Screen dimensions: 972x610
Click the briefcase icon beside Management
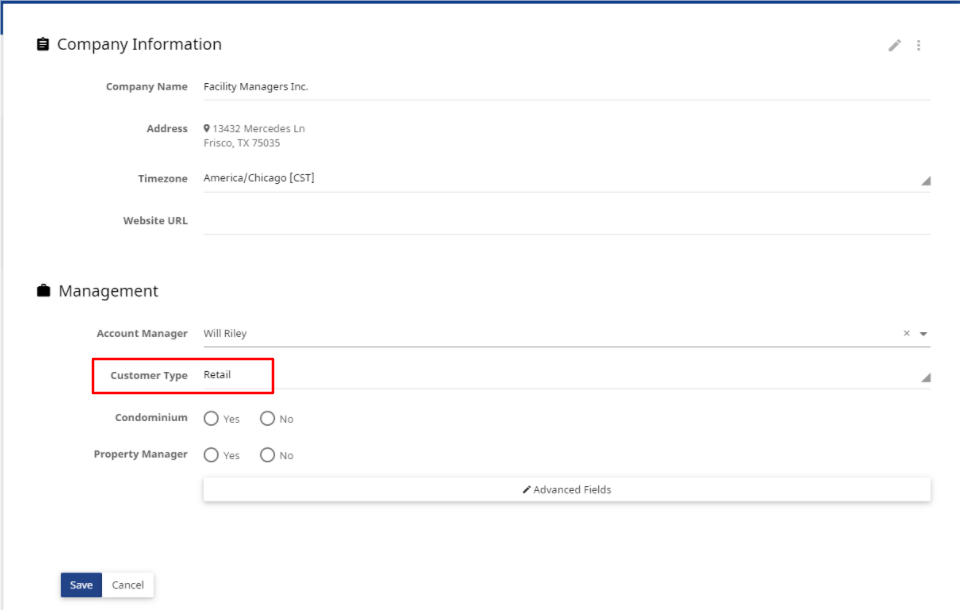click(x=43, y=291)
